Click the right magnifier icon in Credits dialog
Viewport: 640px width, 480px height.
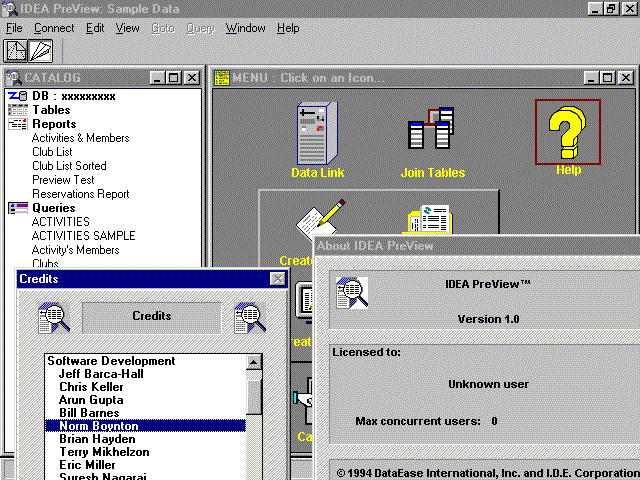[x=250, y=318]
